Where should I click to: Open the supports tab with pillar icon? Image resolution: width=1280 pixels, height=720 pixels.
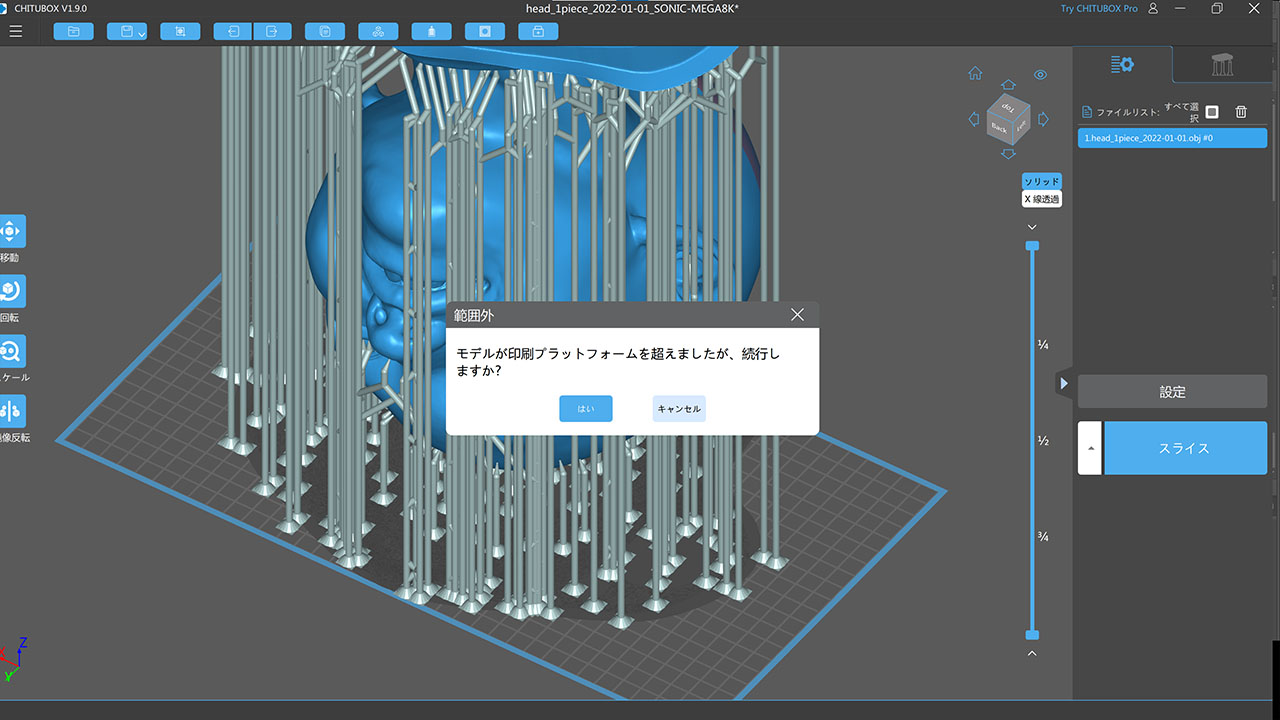click(1222, 65)
